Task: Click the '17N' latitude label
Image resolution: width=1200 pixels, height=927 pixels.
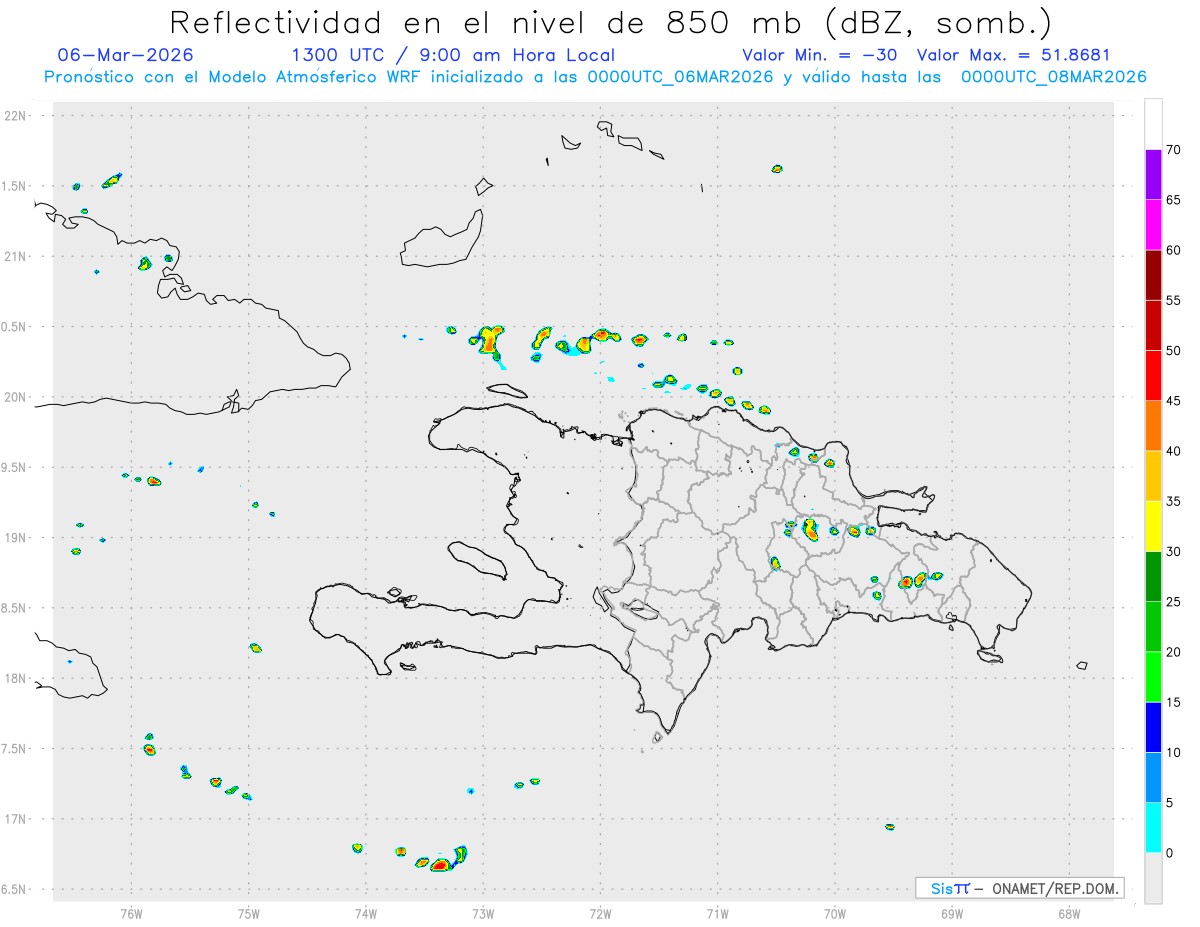Action: click(x=16, y=819)
